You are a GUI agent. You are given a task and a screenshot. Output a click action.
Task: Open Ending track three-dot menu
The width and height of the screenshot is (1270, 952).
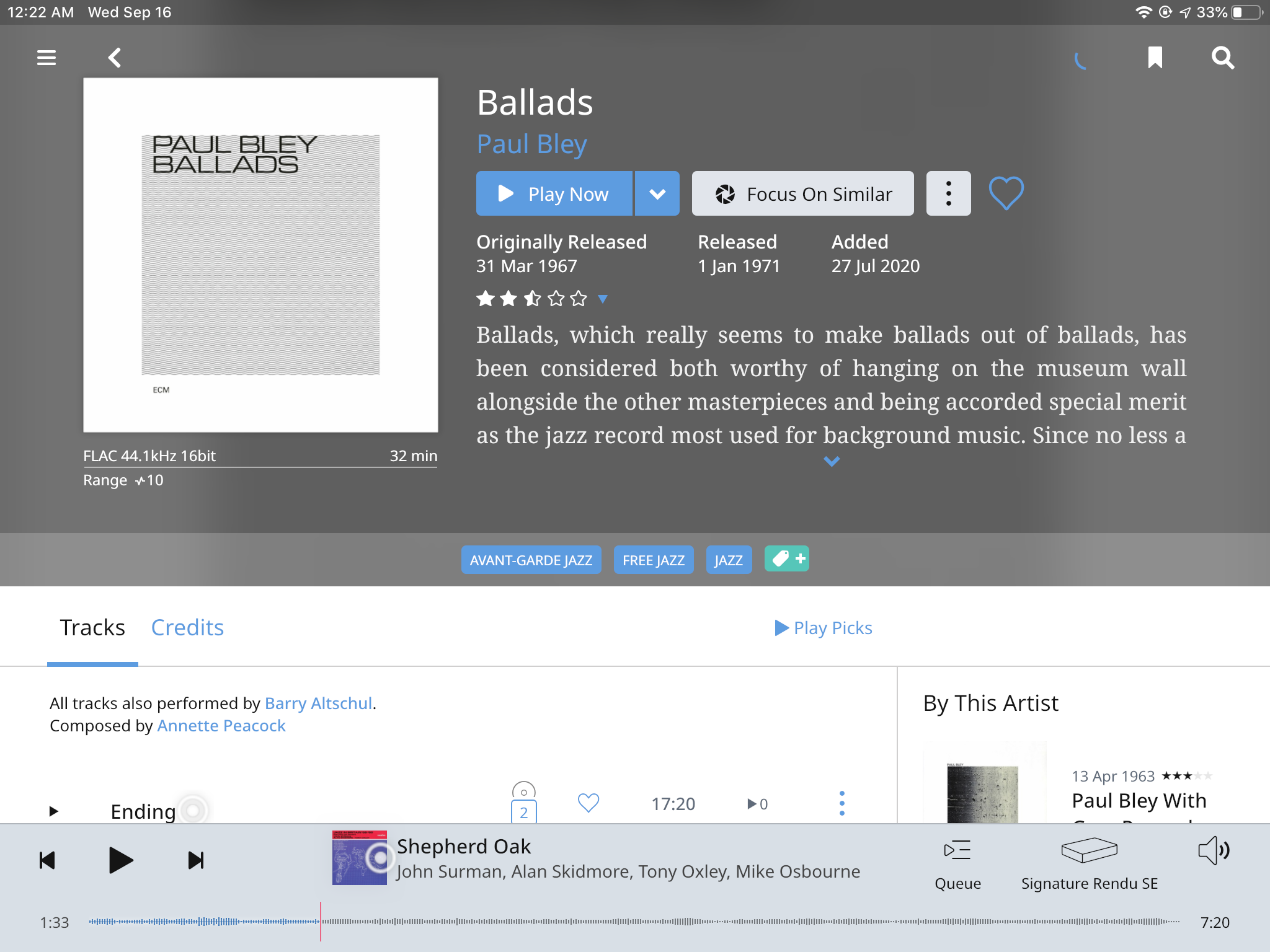pyautogui.click(x=841, y=803)
